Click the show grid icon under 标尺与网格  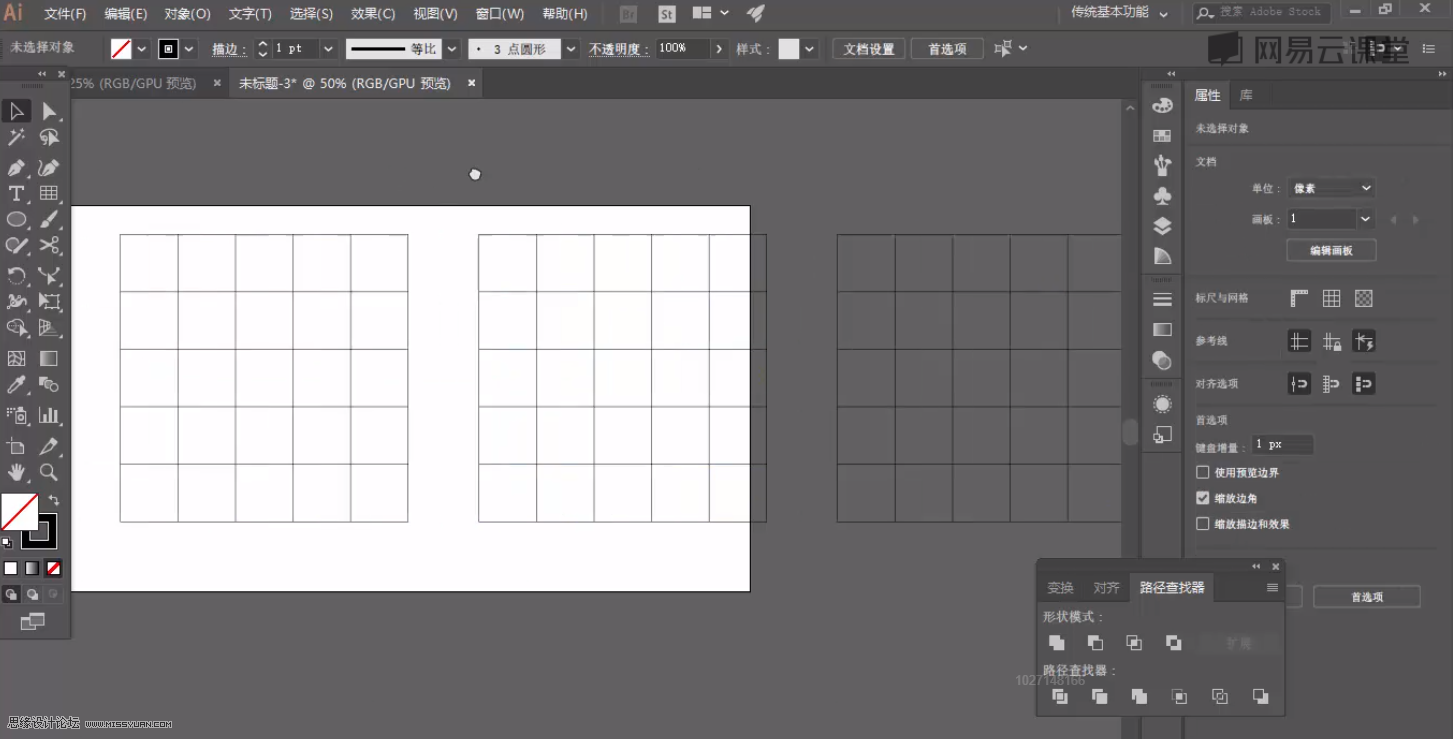(1331, 297)
